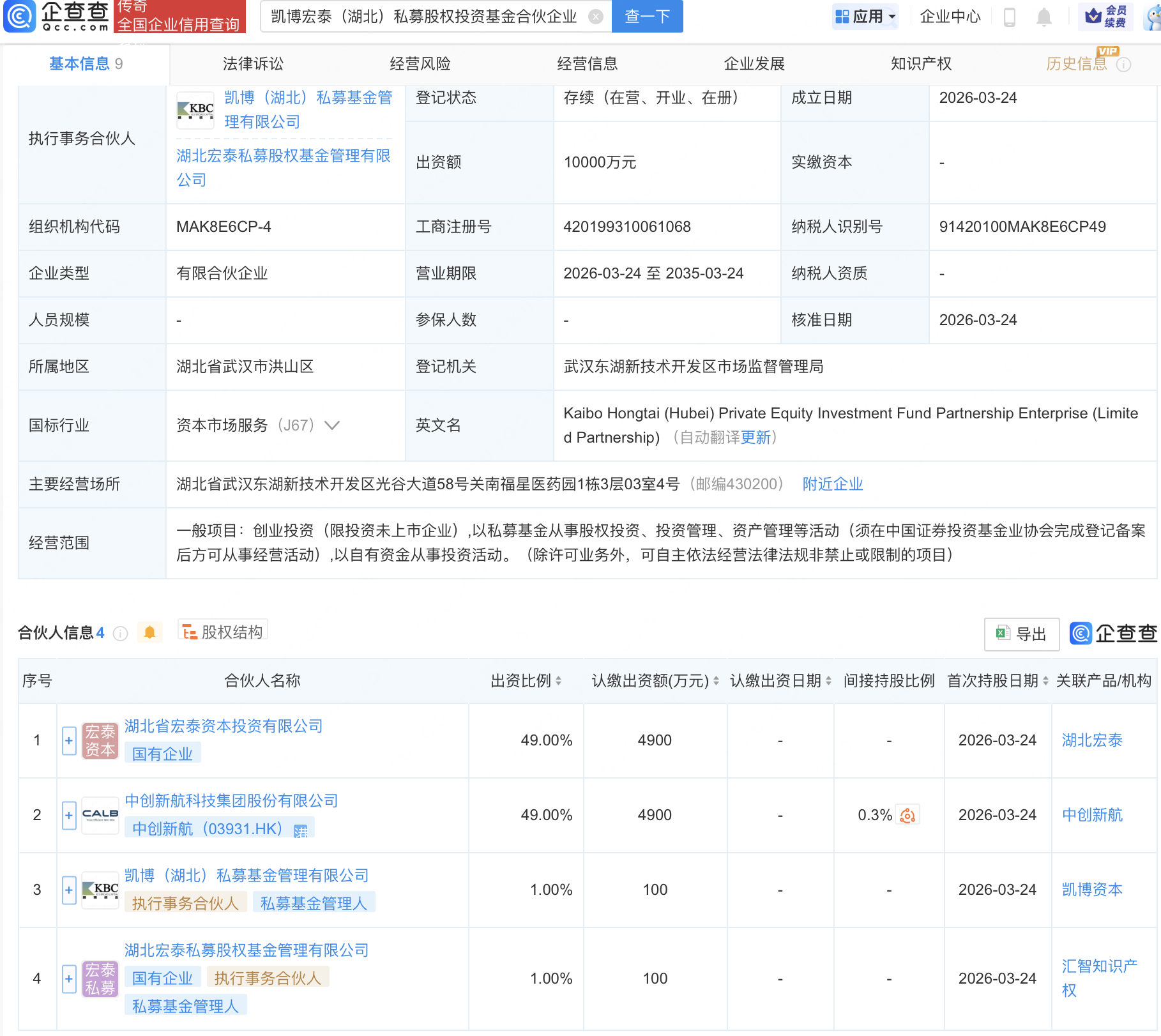Open the 知识产权 tab
This screenshot has height=1036, width=1161.
point(920,64)
